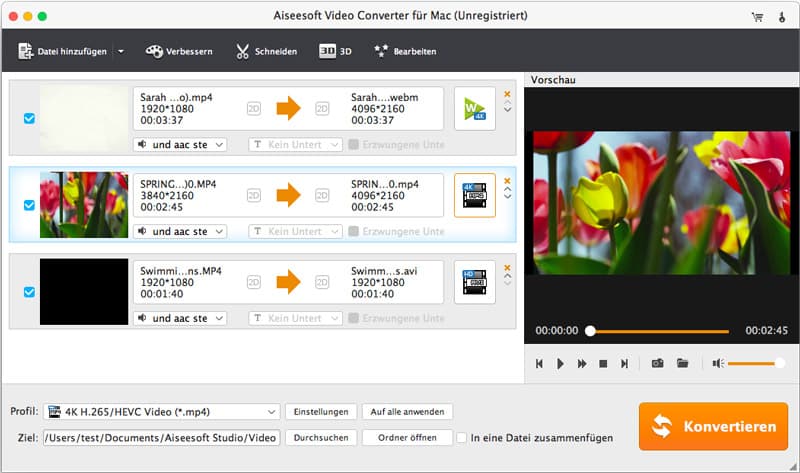Viewport: 800px width, 473px height.
Task: Click source 2D icon of Swimmi video
Action: coord(254,282)
